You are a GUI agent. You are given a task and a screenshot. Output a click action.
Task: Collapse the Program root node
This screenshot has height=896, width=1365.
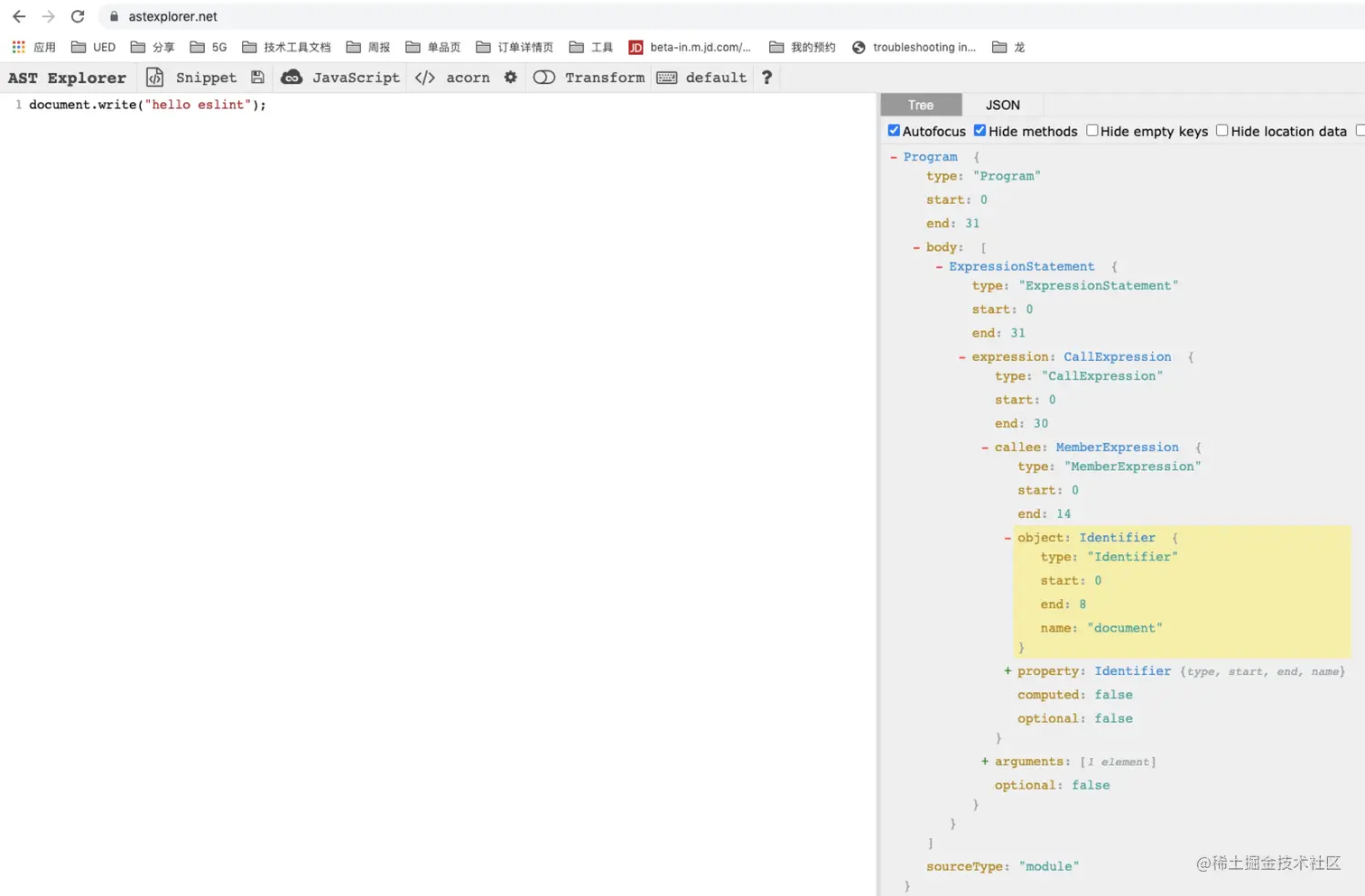pyautogui.click(x=894, y=157)
